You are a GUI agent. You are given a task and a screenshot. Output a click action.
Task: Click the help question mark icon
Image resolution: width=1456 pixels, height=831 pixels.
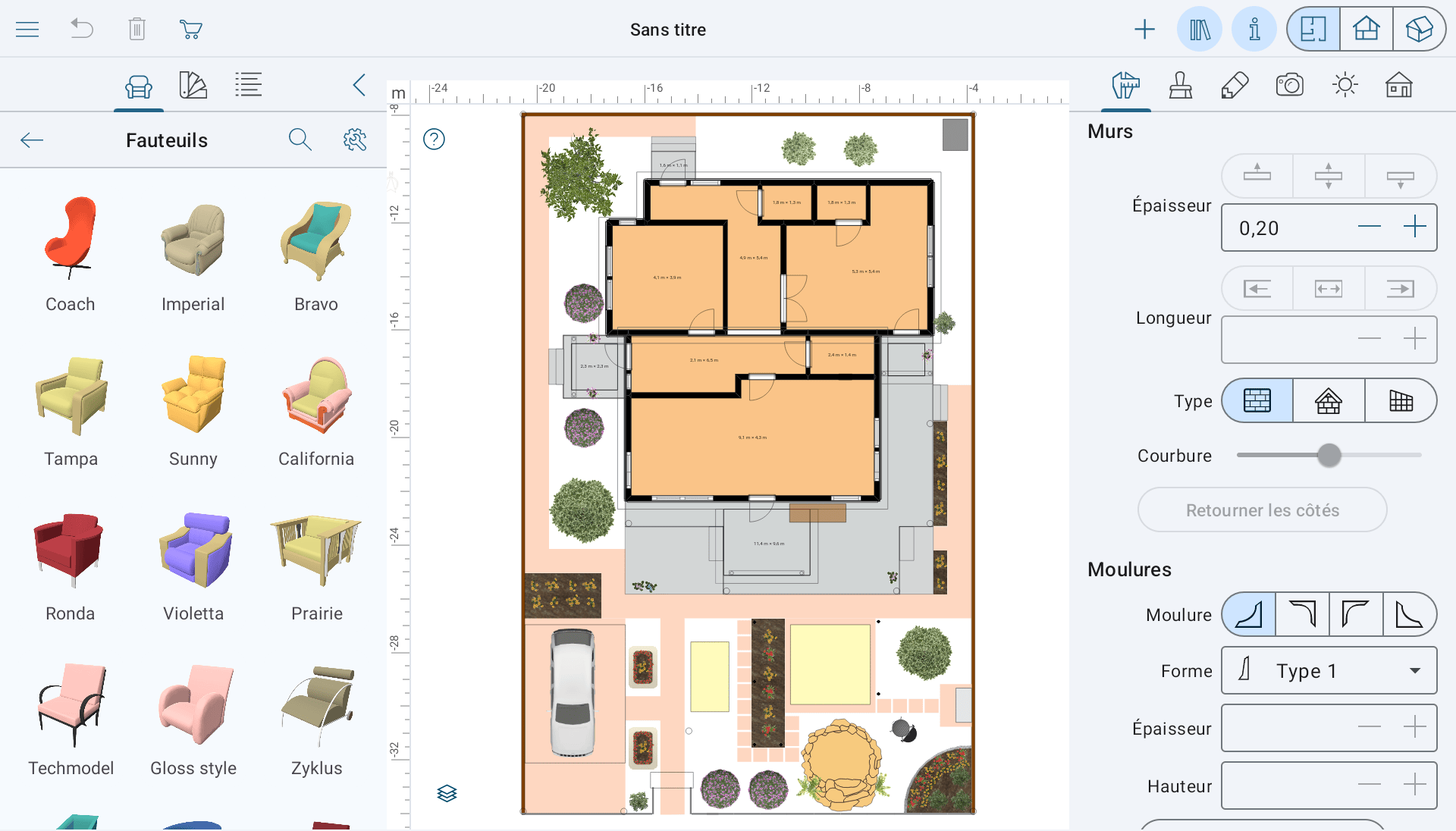point(434,139)
